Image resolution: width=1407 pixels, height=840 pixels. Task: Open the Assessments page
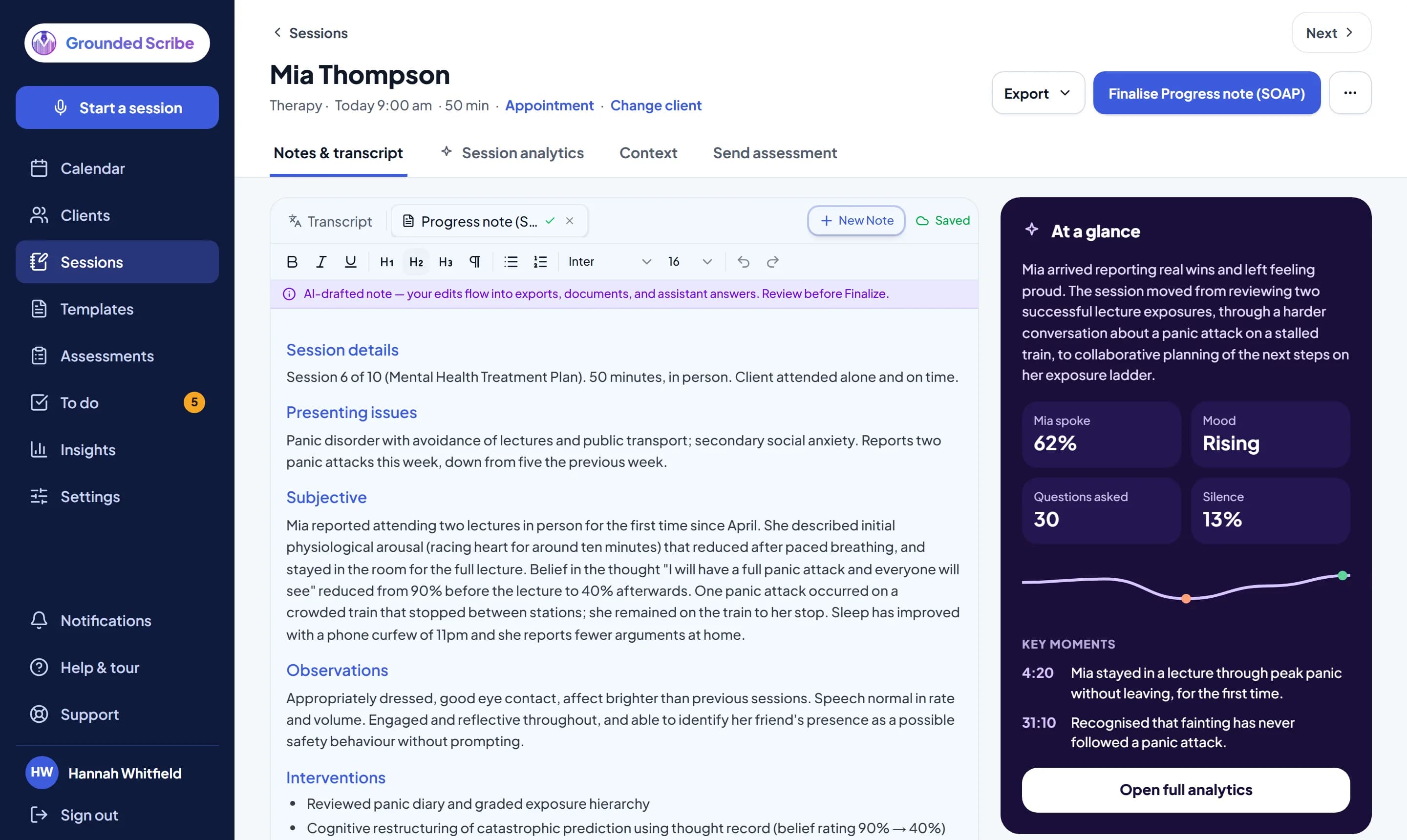click(117, 356)
